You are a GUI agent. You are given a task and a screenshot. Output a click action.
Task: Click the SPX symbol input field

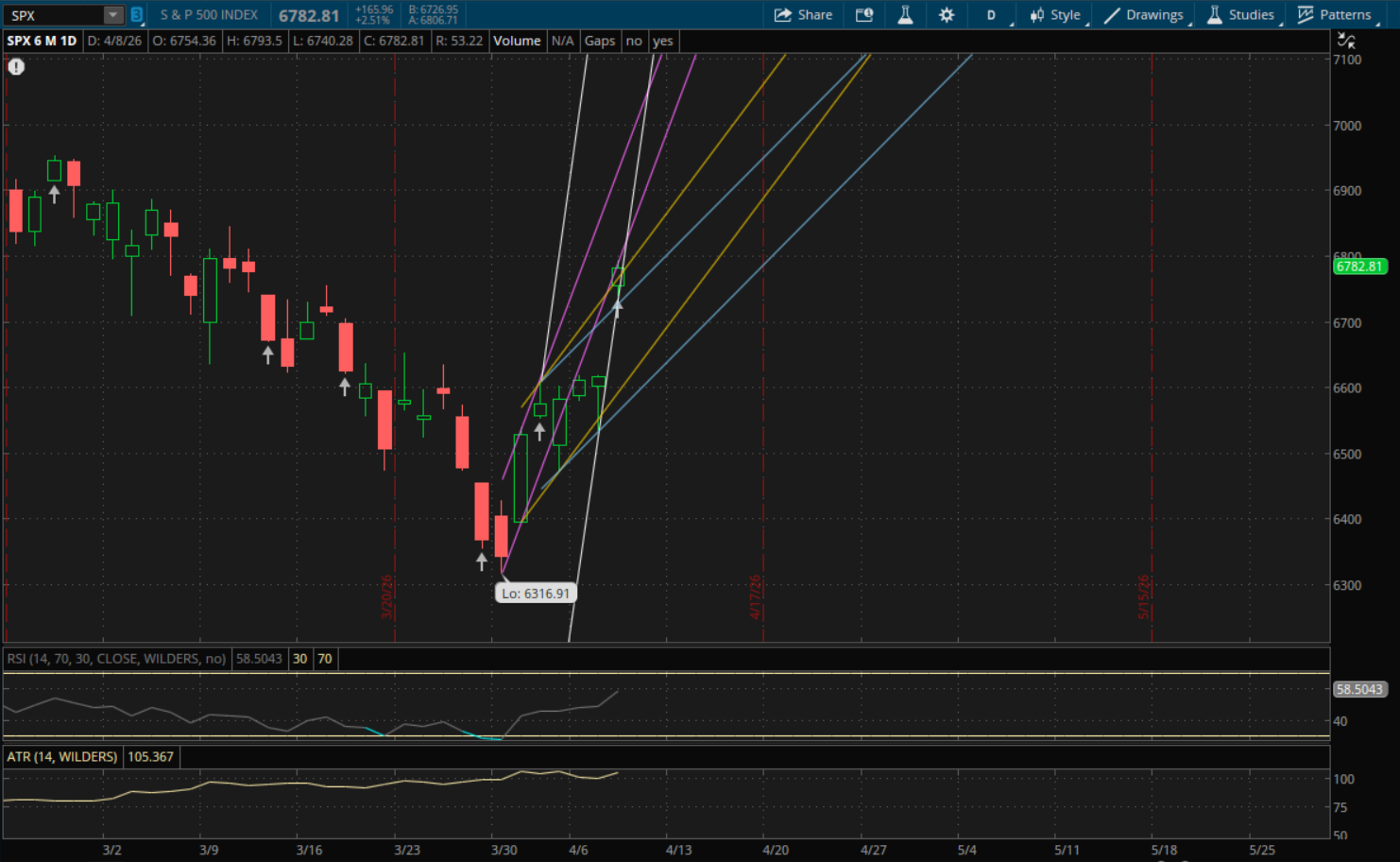coord(52,15)
